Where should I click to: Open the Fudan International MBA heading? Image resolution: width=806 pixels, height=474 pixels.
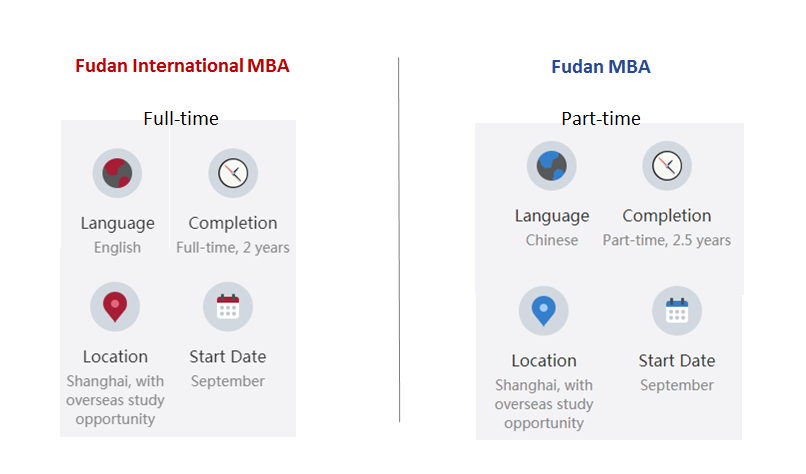(182, 66)
